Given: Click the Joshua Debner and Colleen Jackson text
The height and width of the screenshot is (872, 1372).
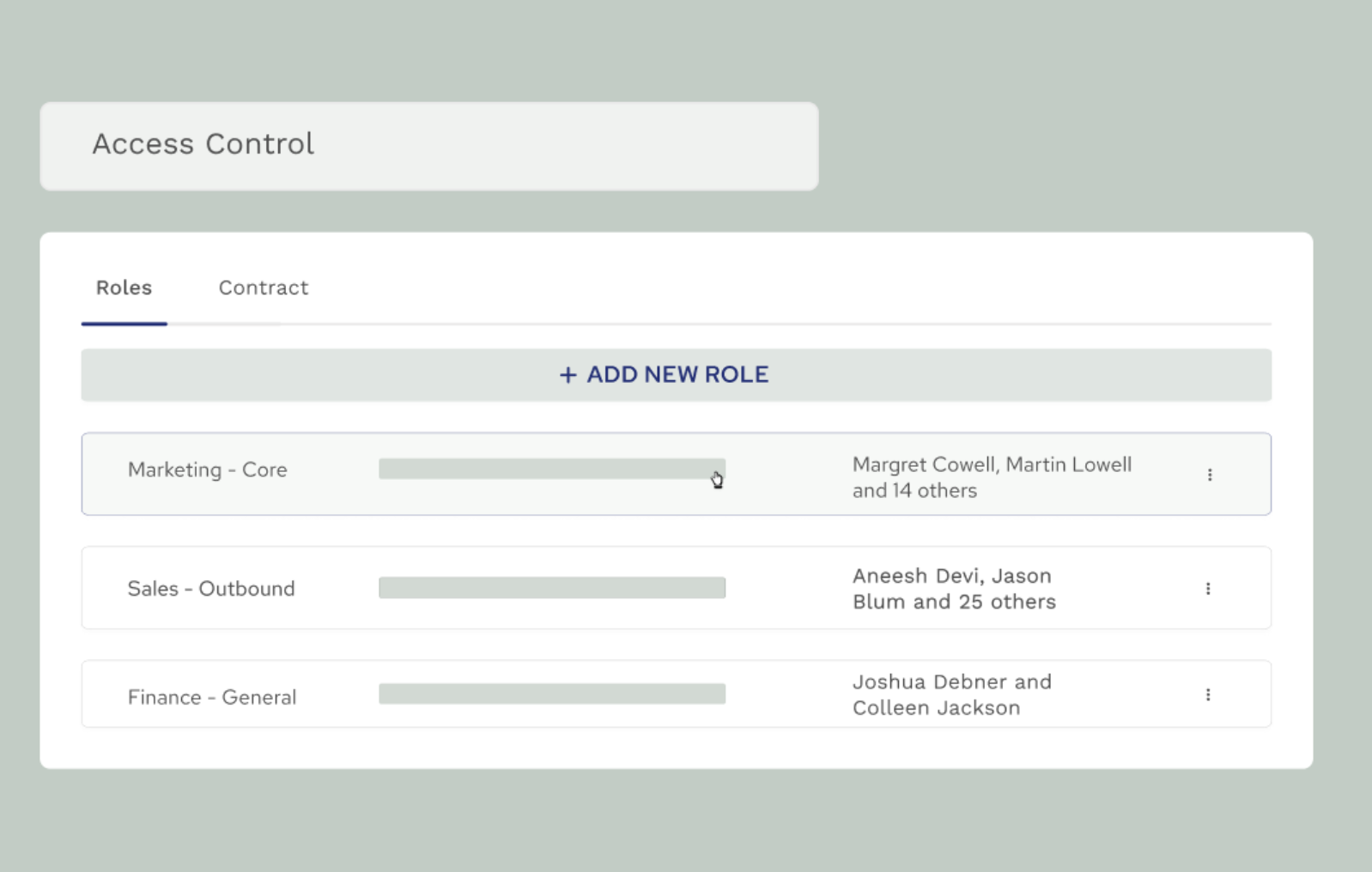Looking at the screenshot, I should [951, 694].
